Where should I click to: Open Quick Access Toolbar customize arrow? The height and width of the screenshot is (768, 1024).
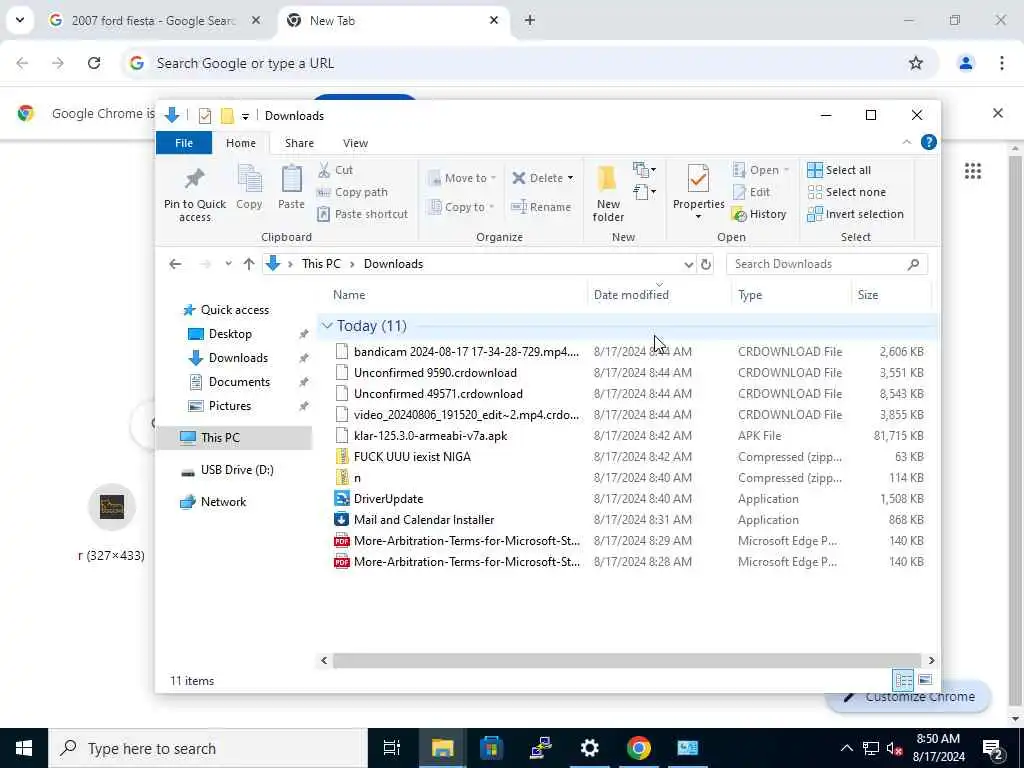[x=245, y=117]
